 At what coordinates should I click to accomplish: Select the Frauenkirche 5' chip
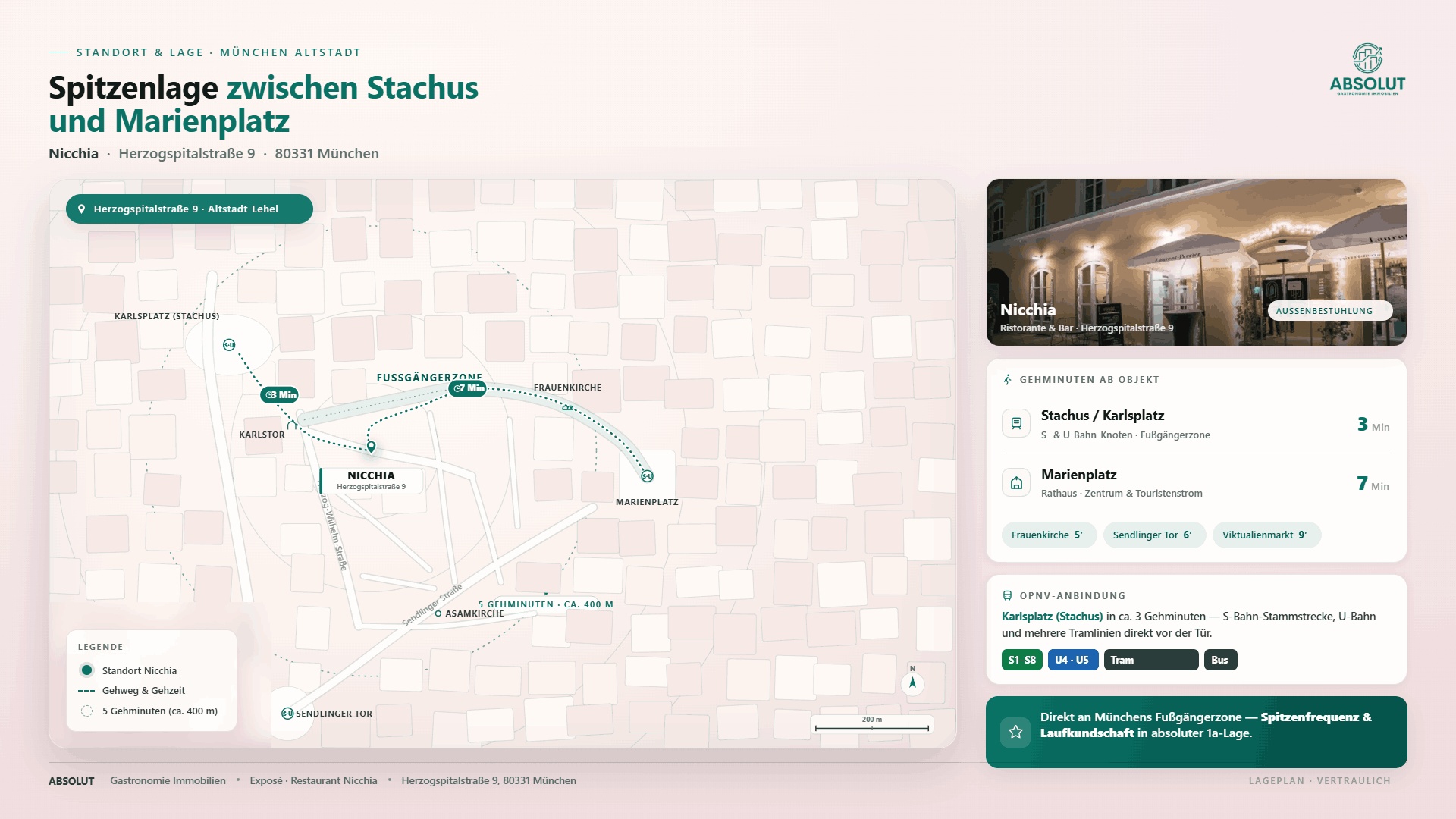point(1049,535)
